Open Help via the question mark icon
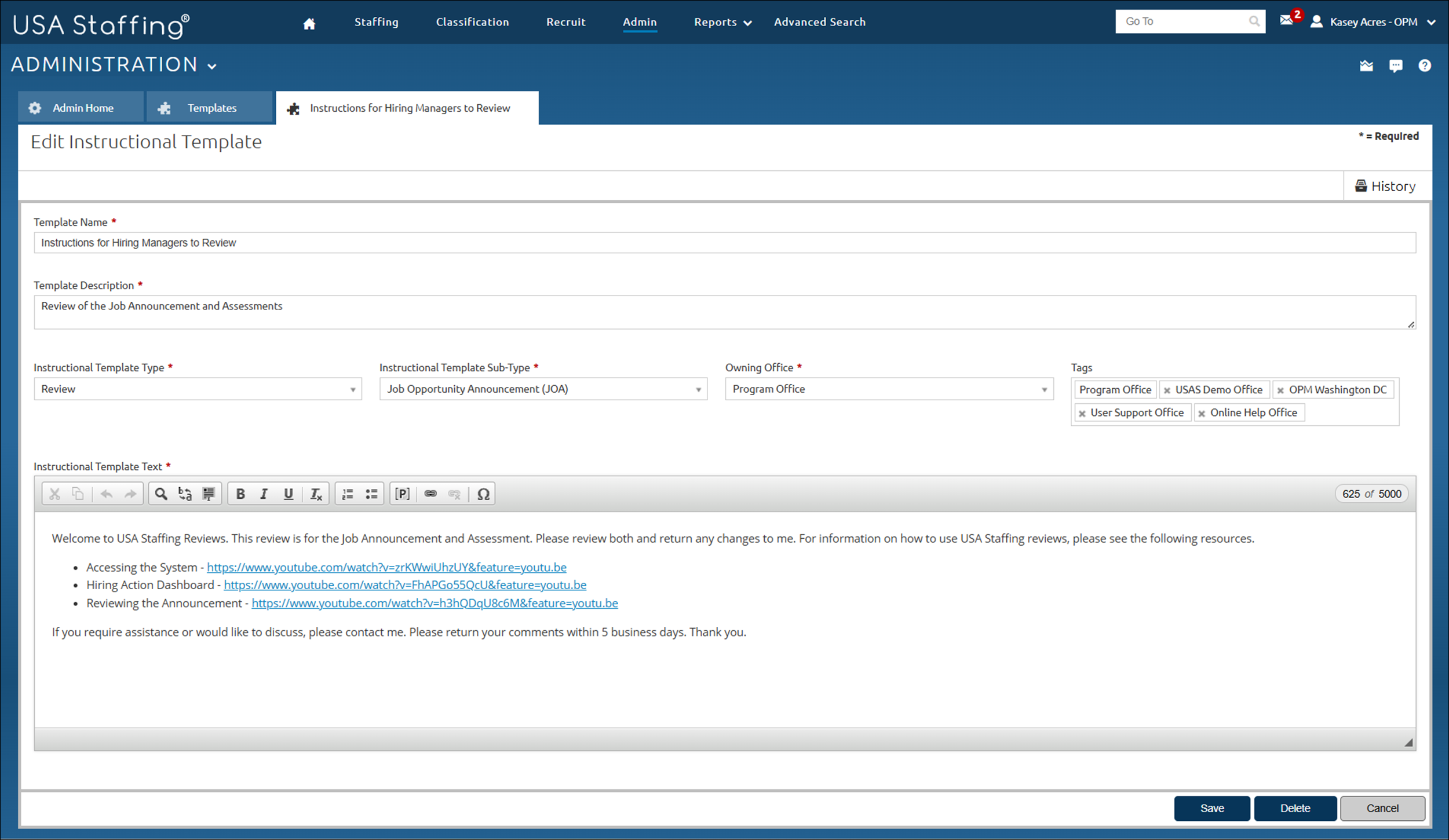 click(x=1426, y=65)
